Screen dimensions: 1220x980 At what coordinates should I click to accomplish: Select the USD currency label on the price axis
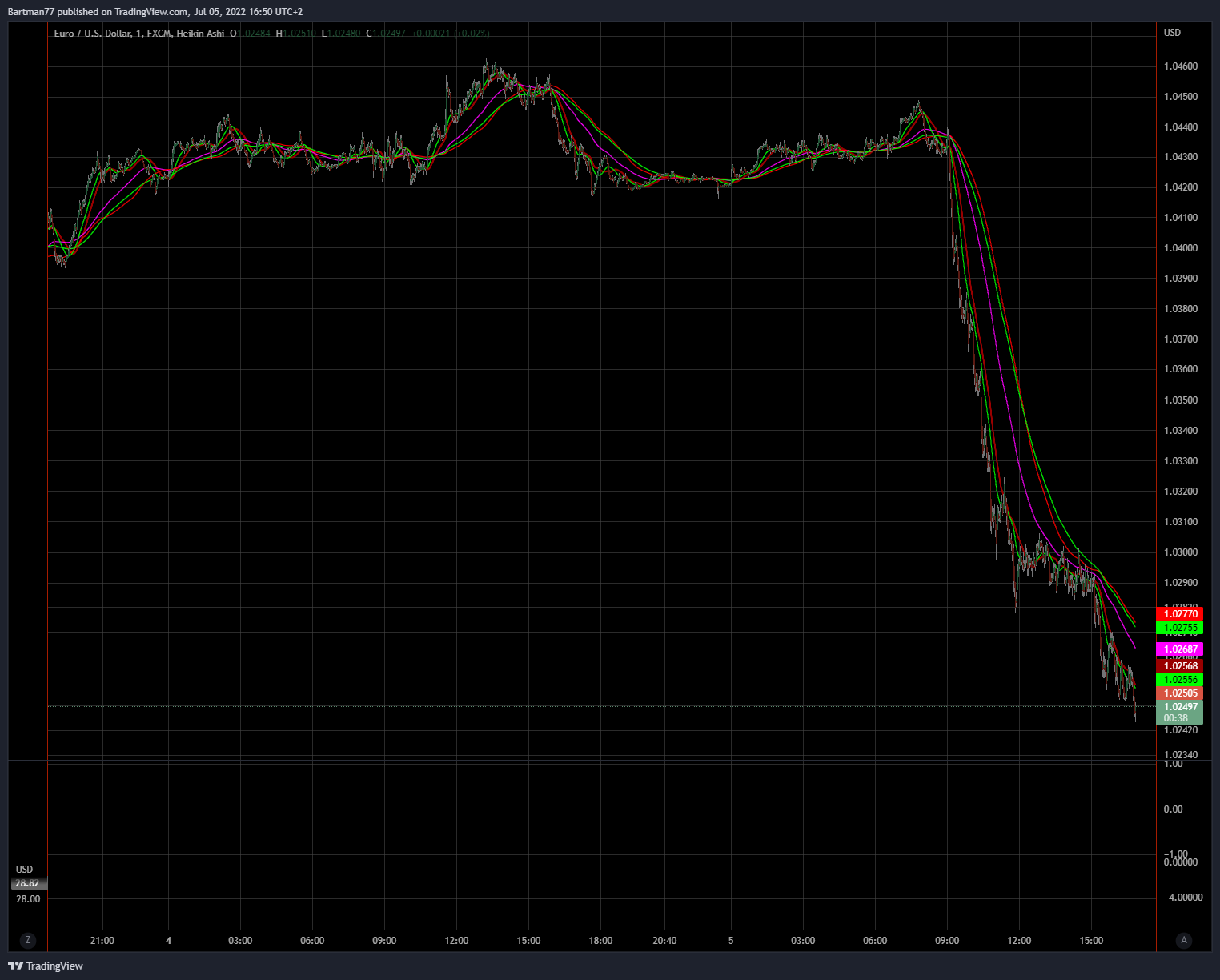(1170, 33)
